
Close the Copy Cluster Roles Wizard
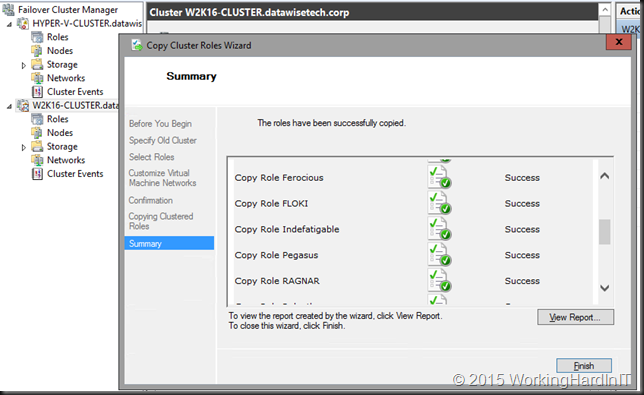619,42
